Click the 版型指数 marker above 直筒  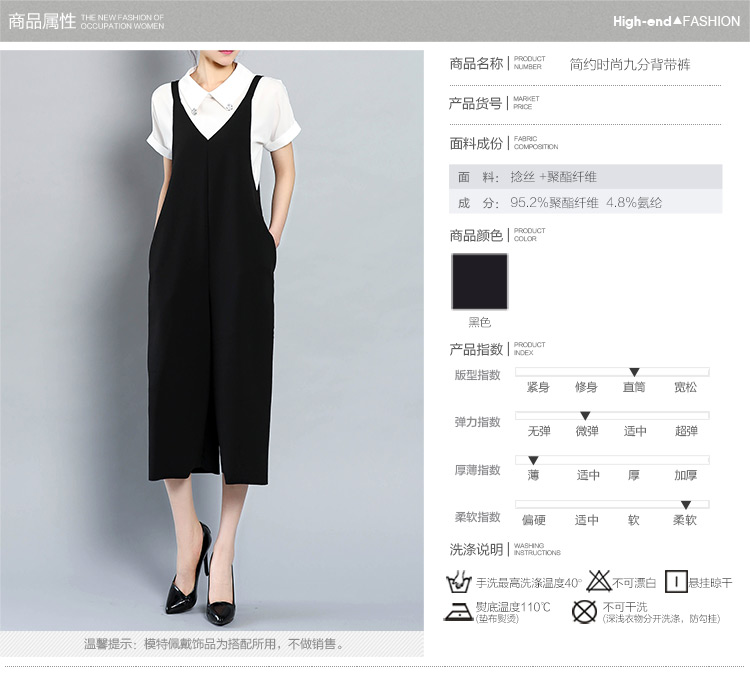pos(634,372)
